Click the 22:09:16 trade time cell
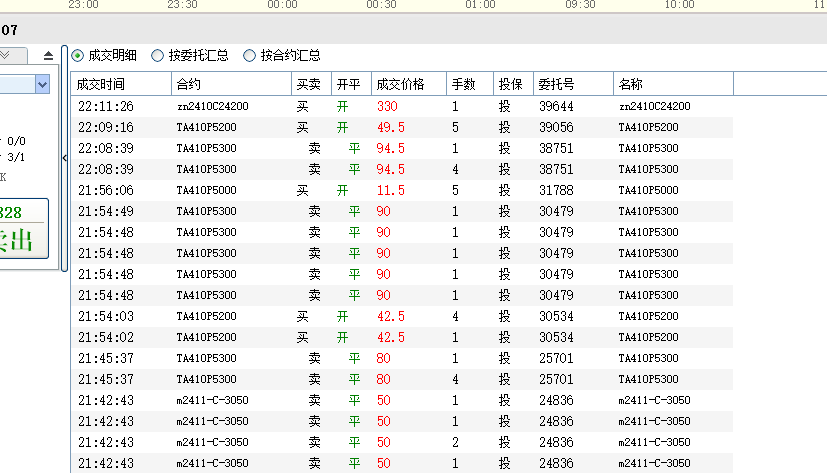827x473 pixels. (106, 127)
